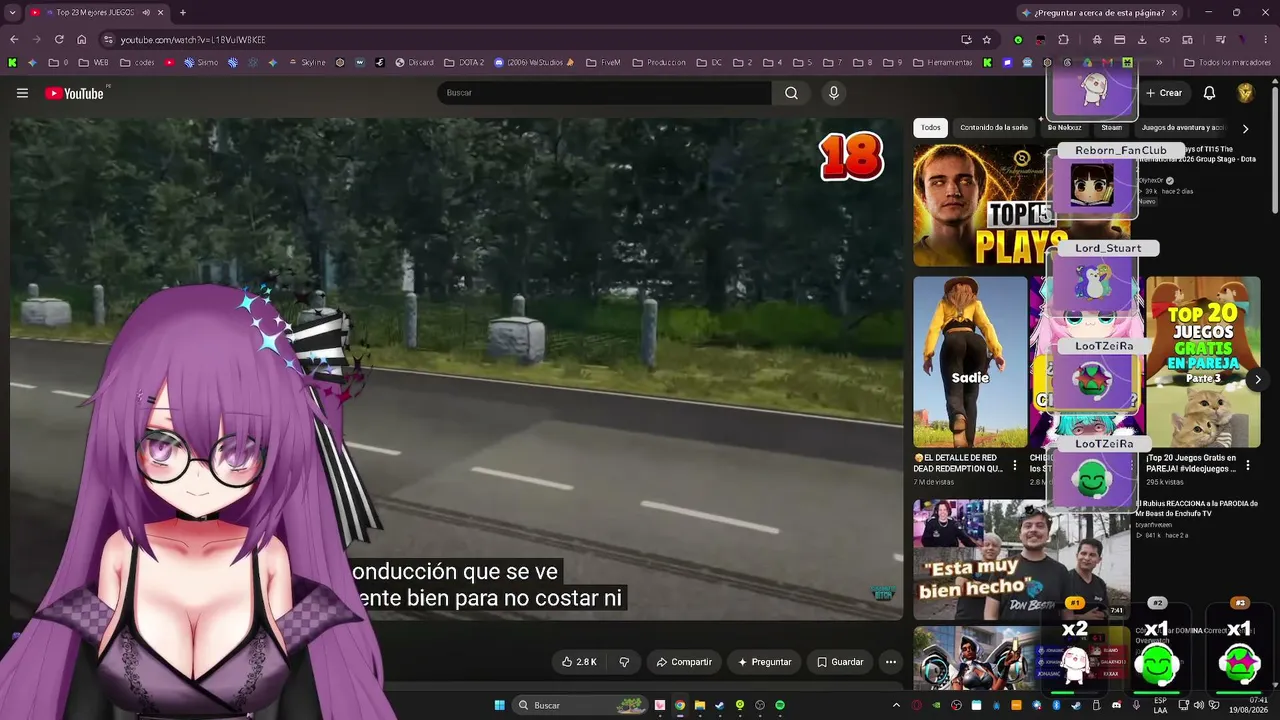Open a new browser tab
The height and width of the screenshot is (720, 1280).
(x=182, y=12)
